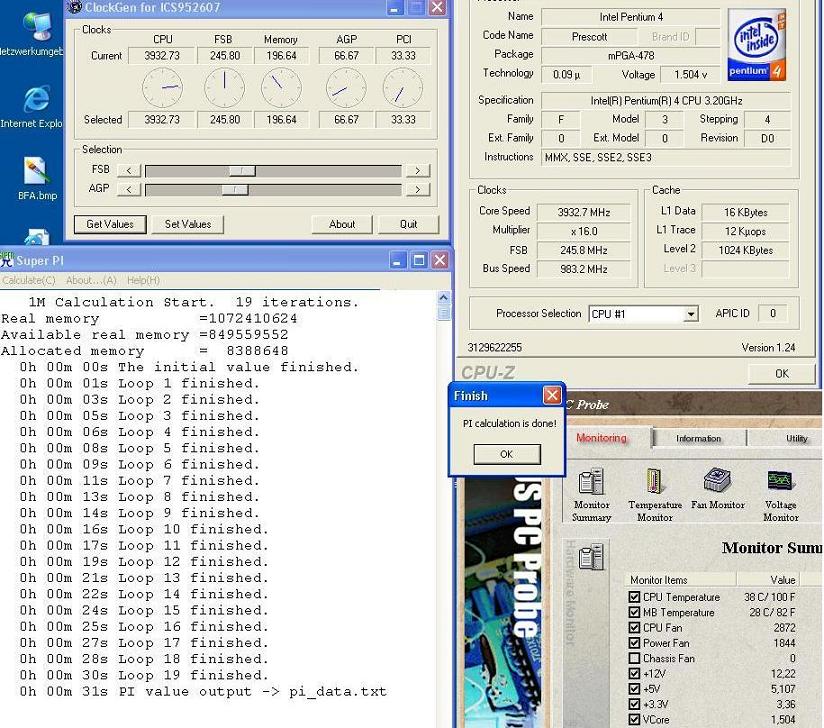
Task: Click OK in the Finish dialog
Action: (x=507, y=454)
